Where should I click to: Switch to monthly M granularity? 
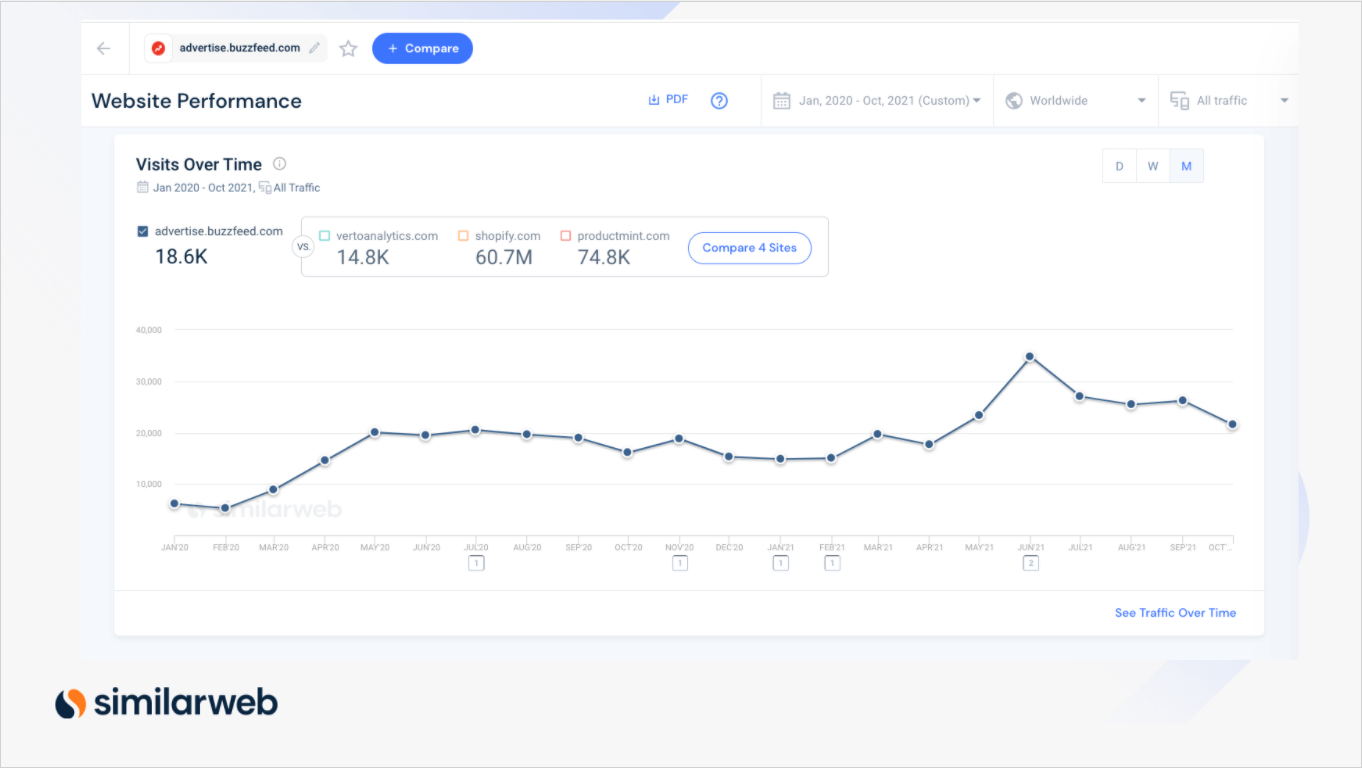point(1187,166)
